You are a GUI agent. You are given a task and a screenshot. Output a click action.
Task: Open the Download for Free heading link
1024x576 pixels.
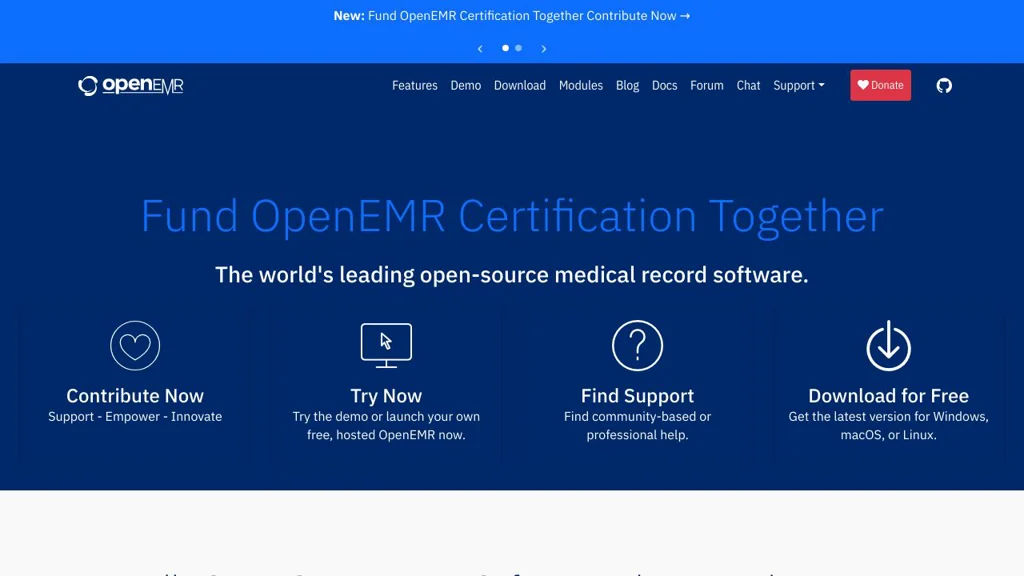pos(888,396)
